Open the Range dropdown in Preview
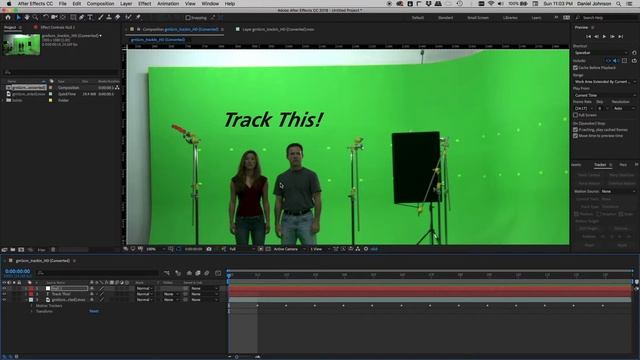Image resolution: width=640 pixels, height=360 pixels. coord(604,82)
